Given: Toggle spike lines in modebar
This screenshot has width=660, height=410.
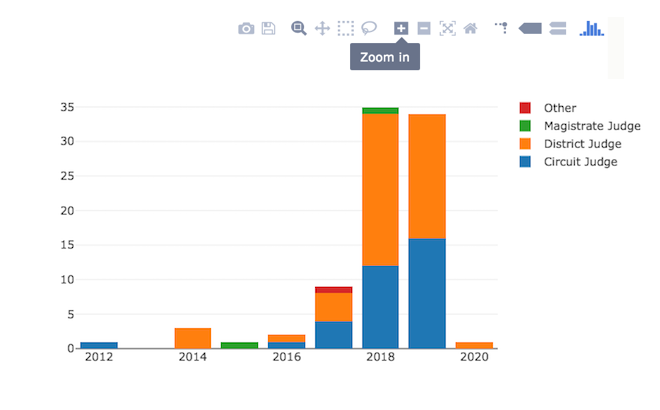Looking at the screenshot, I should 501,28.
